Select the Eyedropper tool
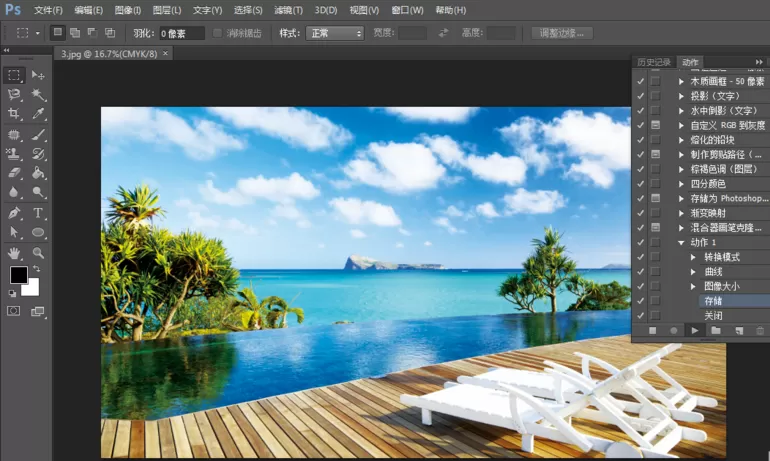Viewport: 770px width, 461px height. pos(38,114)
